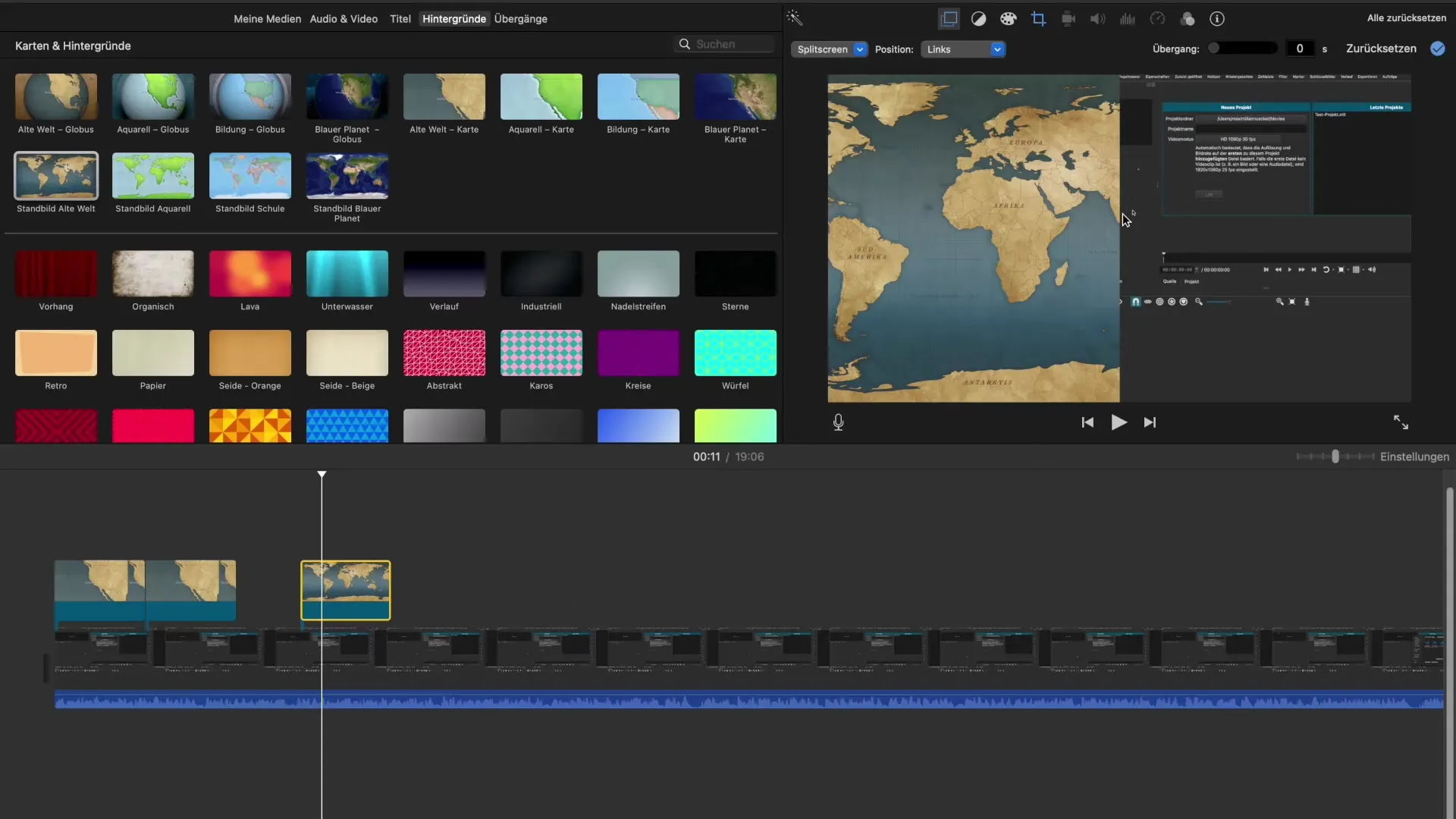Select the Hintergründe tab
The image size is (1456, 819).
[453, 19]
